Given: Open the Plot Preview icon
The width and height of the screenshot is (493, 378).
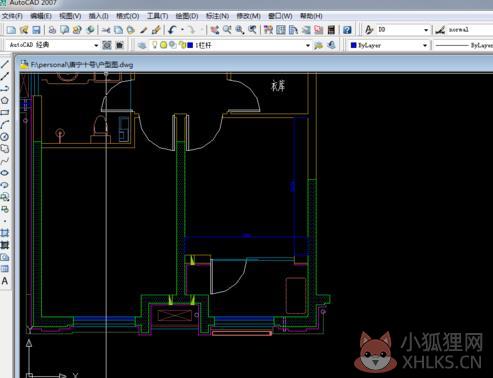Looking at the screenshot, I should click(x=64, y=30).
